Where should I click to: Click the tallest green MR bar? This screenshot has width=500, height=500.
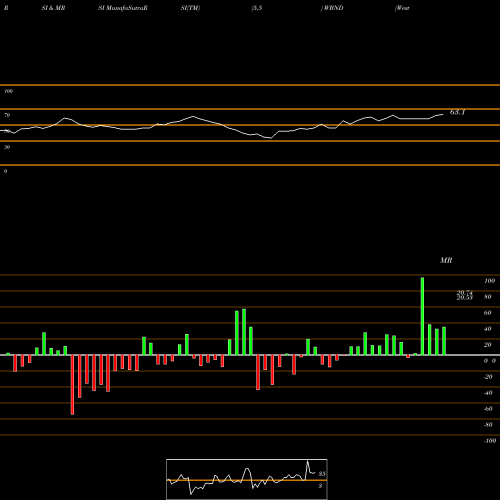tap(422, 316)
